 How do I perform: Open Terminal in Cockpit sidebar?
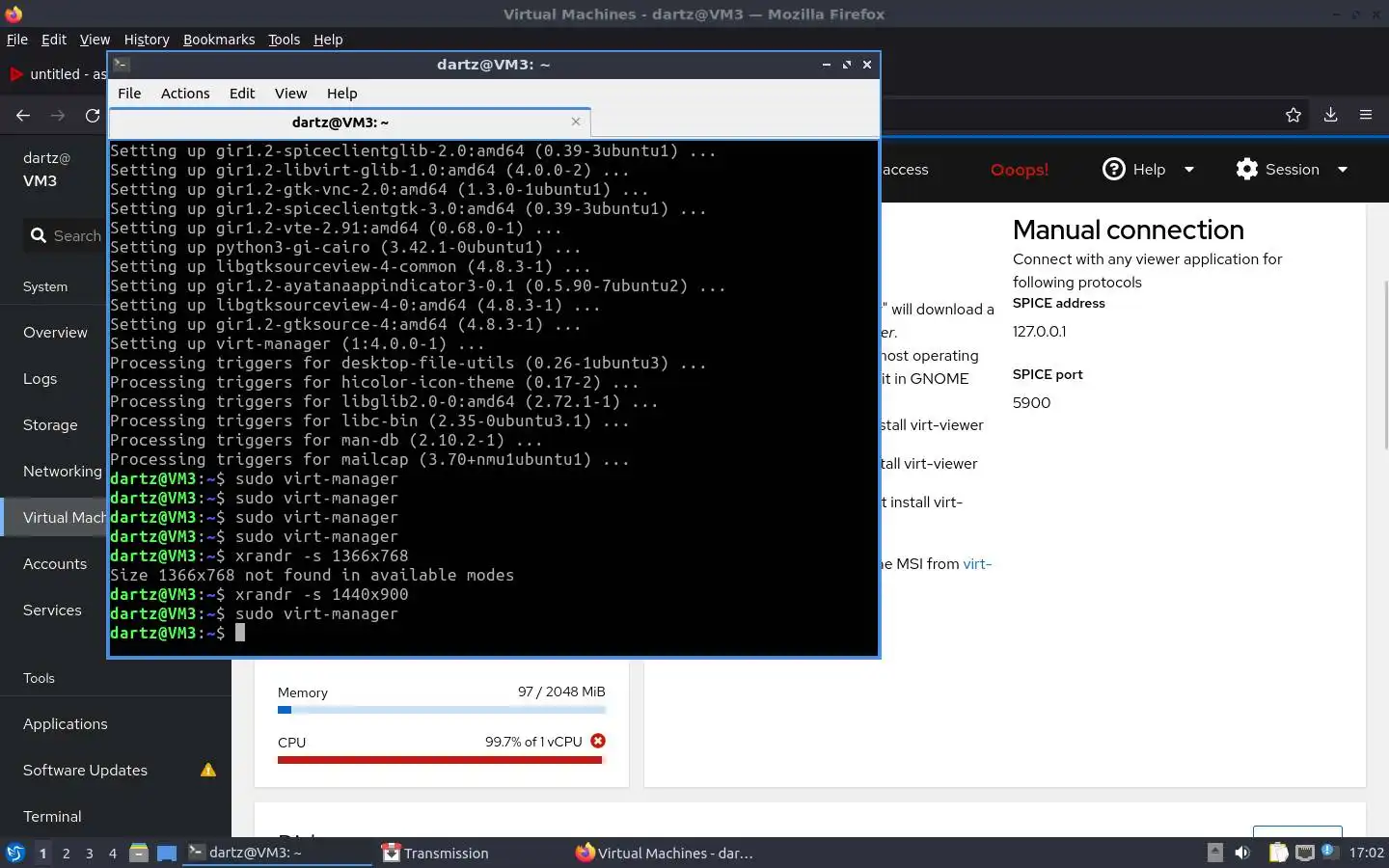click(x=52, y=816)
